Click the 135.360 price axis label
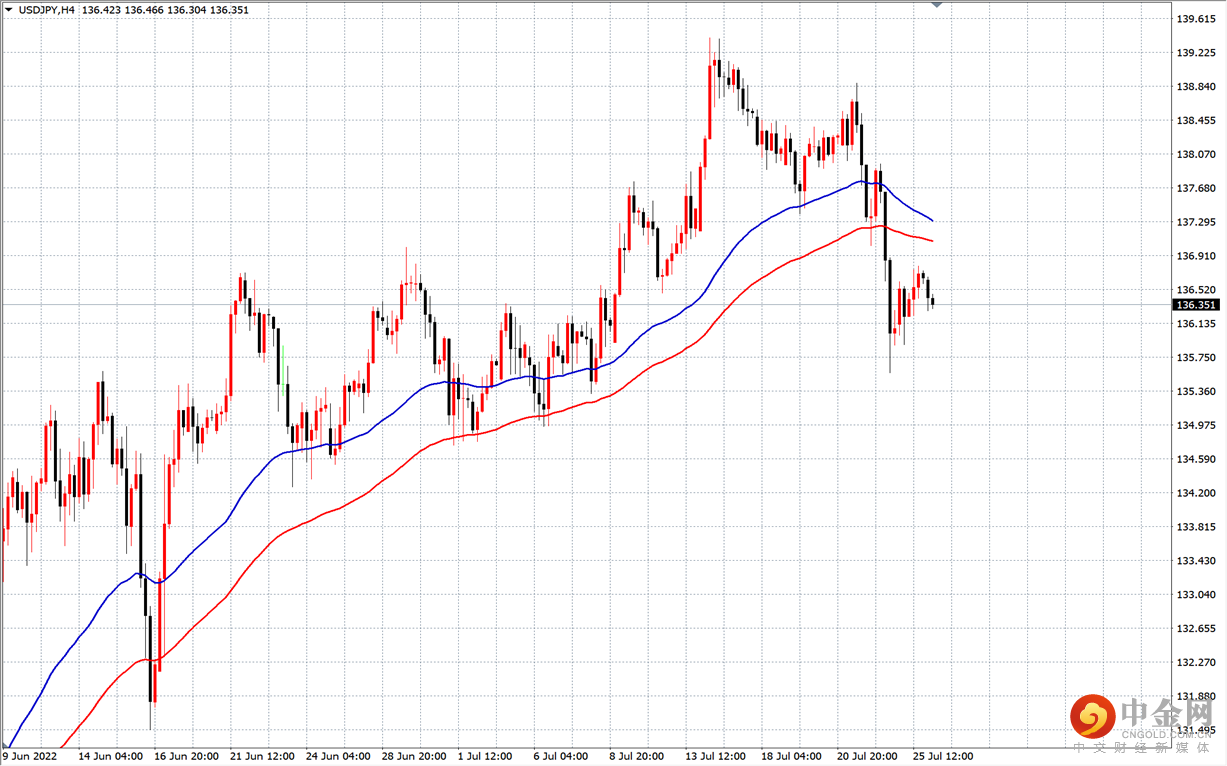Image resolution: width=1227 pixels, height=766 pixels. pos(1196,392)
